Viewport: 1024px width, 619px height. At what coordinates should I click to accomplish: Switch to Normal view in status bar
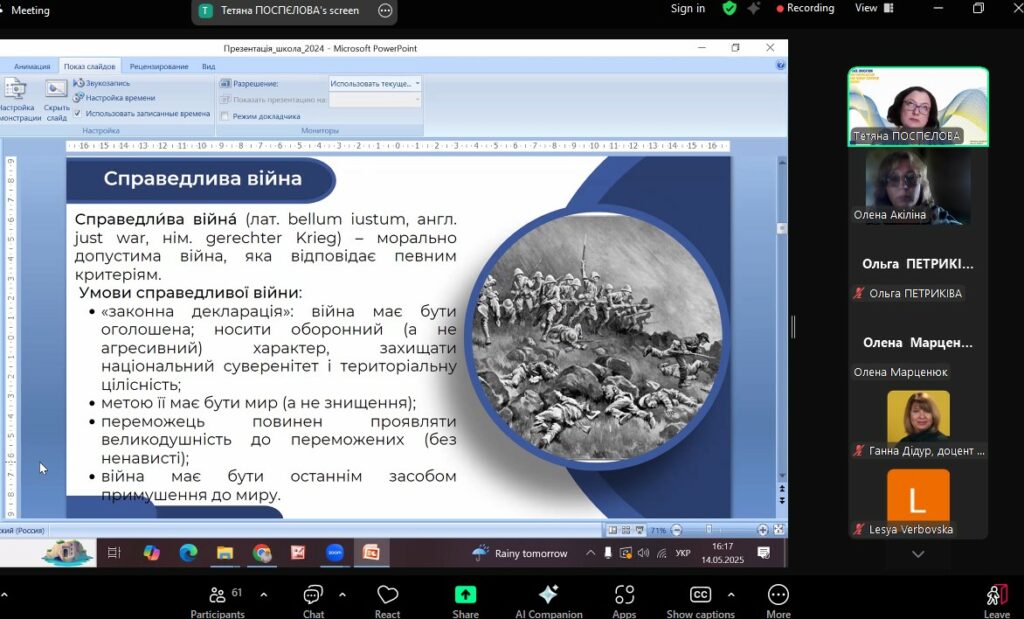pos(613,530)
